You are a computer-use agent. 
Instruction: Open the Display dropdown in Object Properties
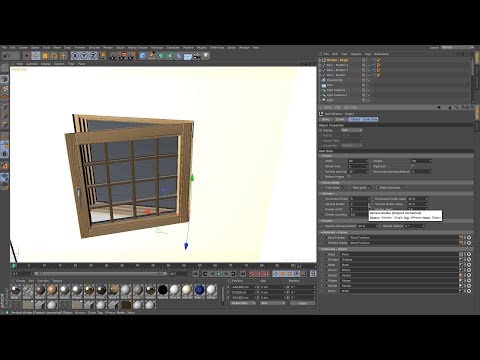352,130
